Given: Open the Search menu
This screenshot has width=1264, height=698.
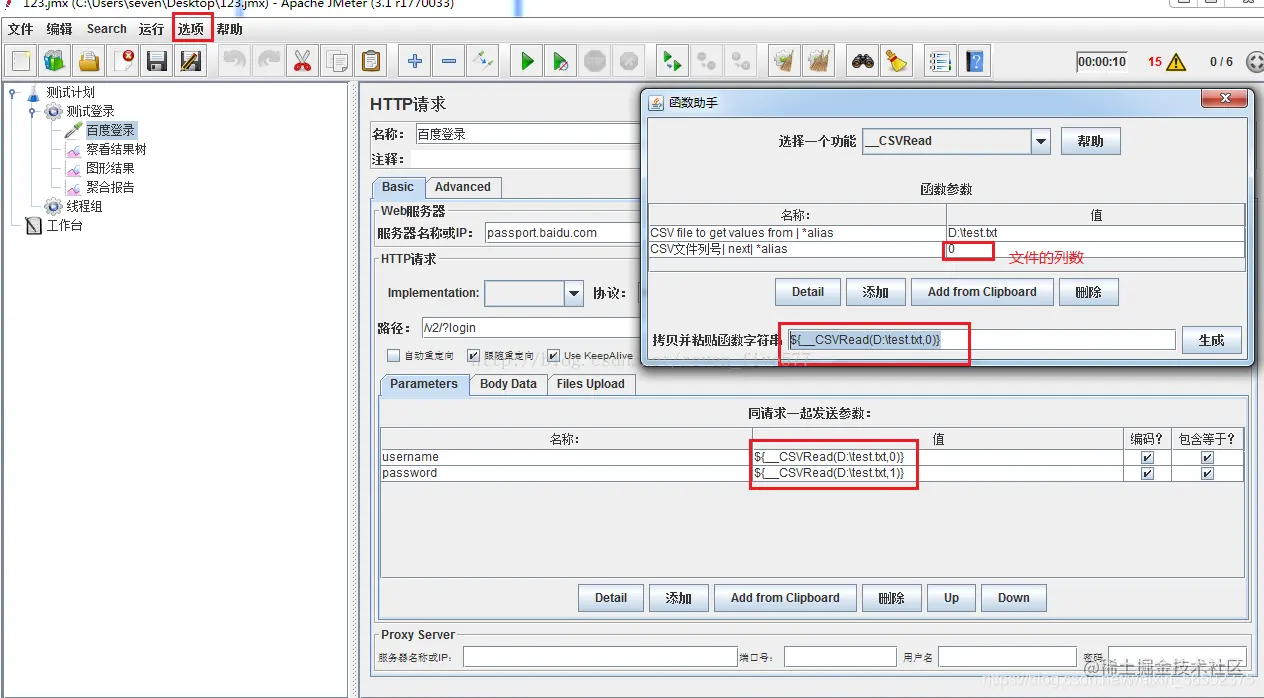Looking at the screenshot, I should 107,29.
